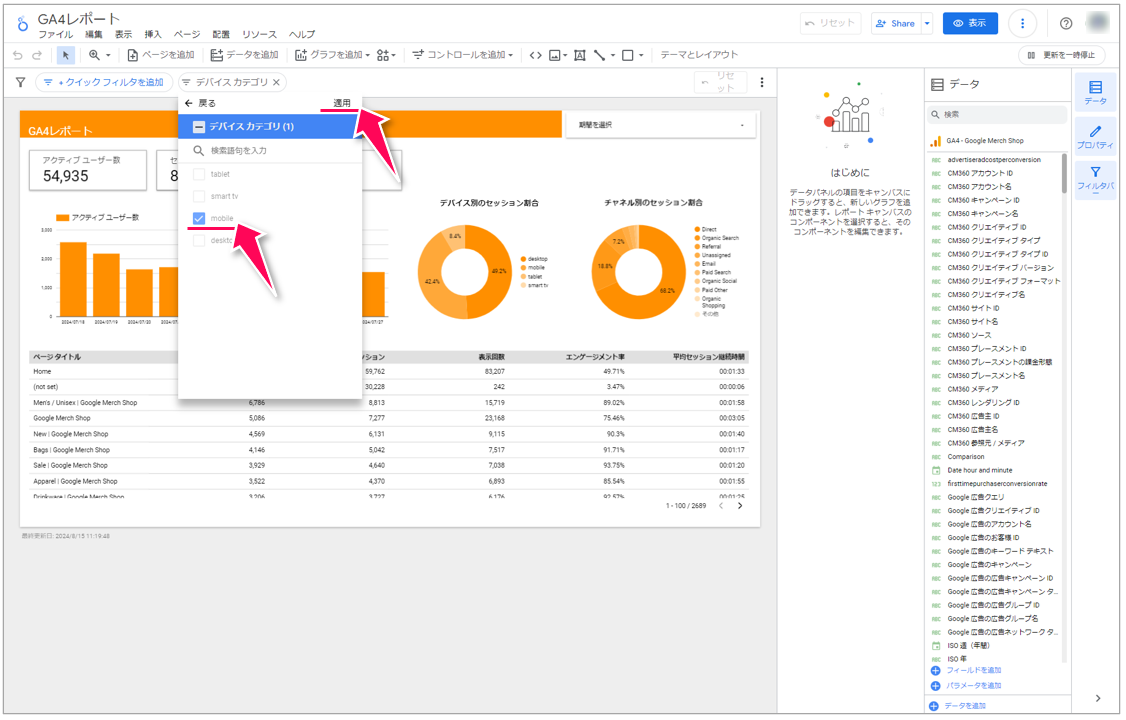Open the image insert dropdown arrow
Screen dimensions: 1126x720
click(565, 55)
